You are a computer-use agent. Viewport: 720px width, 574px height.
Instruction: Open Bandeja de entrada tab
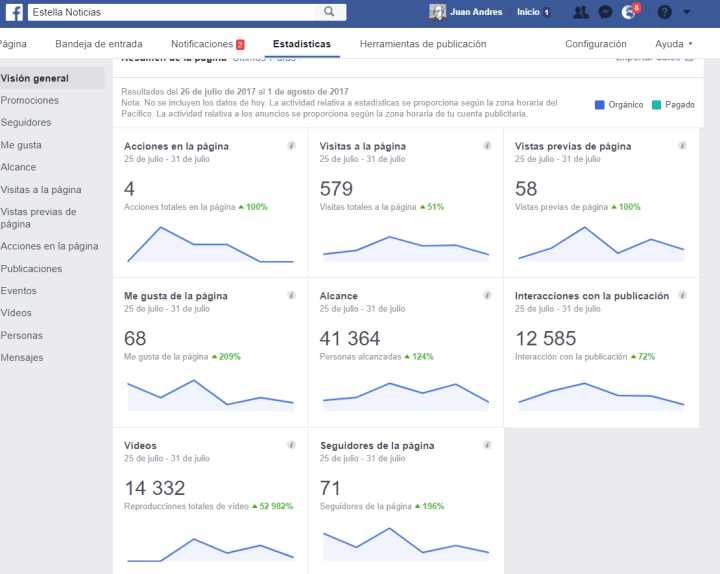tap(98, 44)
